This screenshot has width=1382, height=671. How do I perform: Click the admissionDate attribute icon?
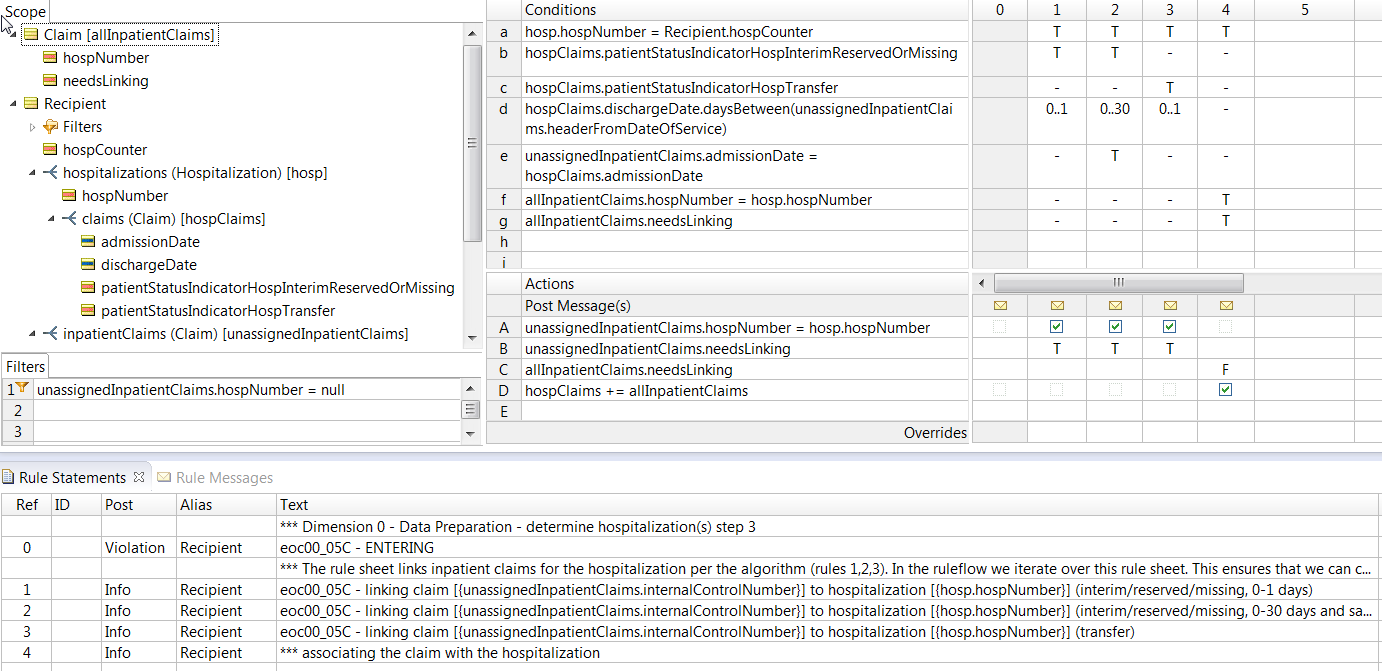click(88, 242)
